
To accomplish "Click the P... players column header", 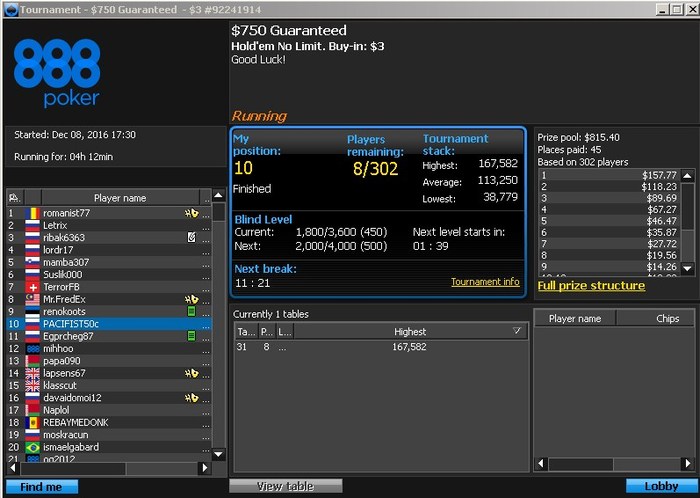I will 267,332.
